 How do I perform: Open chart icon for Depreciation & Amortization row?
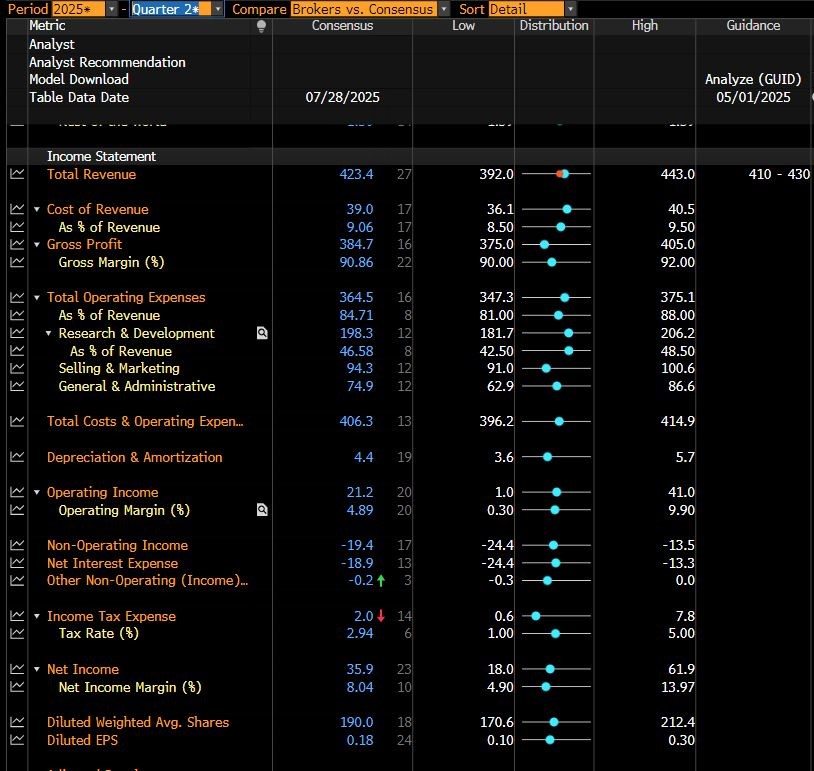17,457
